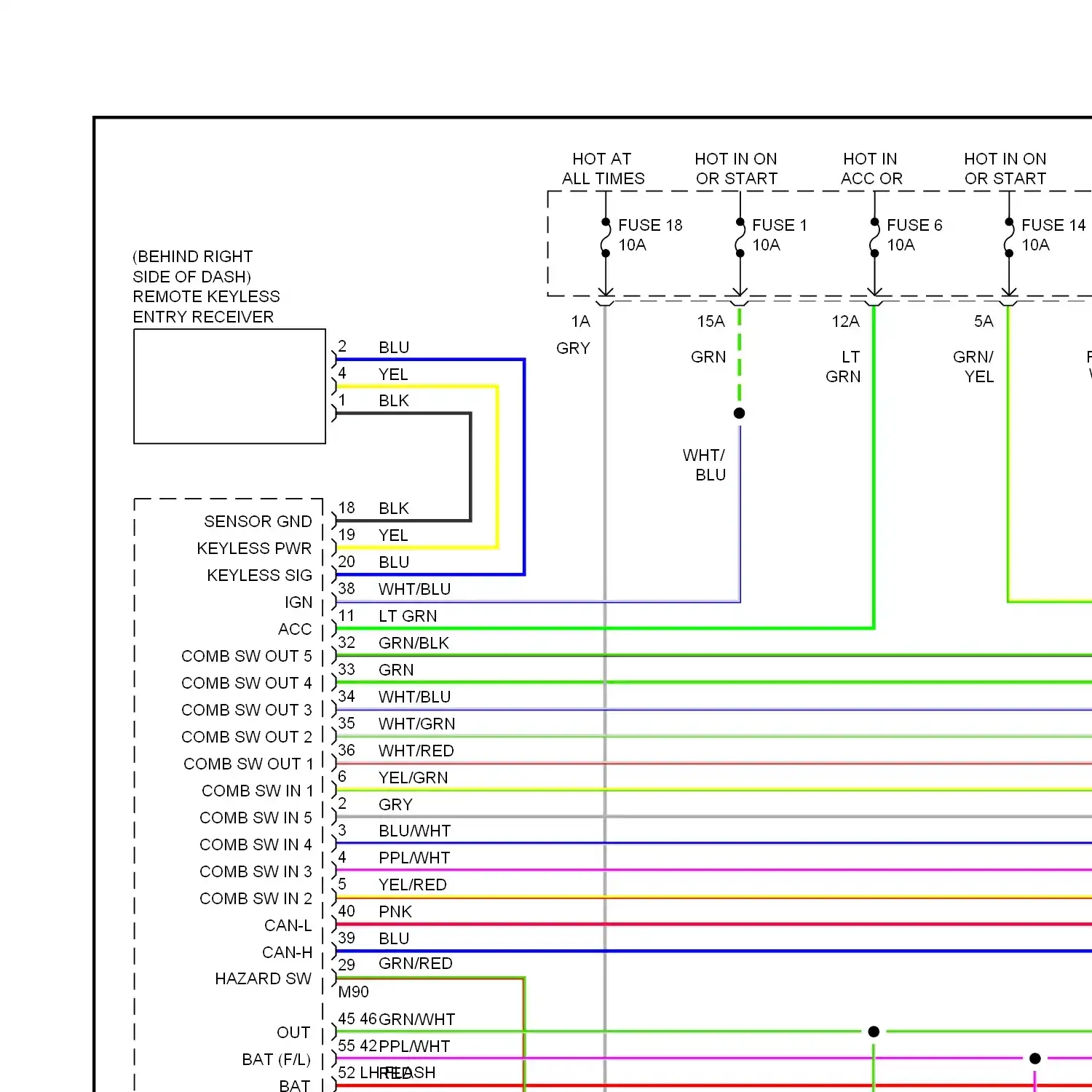Image resolution: width=1092 pixels, height=1092 pixels.
Task: Click pin "11 LT GRN" wire label
Action: [x=387, y=616]
